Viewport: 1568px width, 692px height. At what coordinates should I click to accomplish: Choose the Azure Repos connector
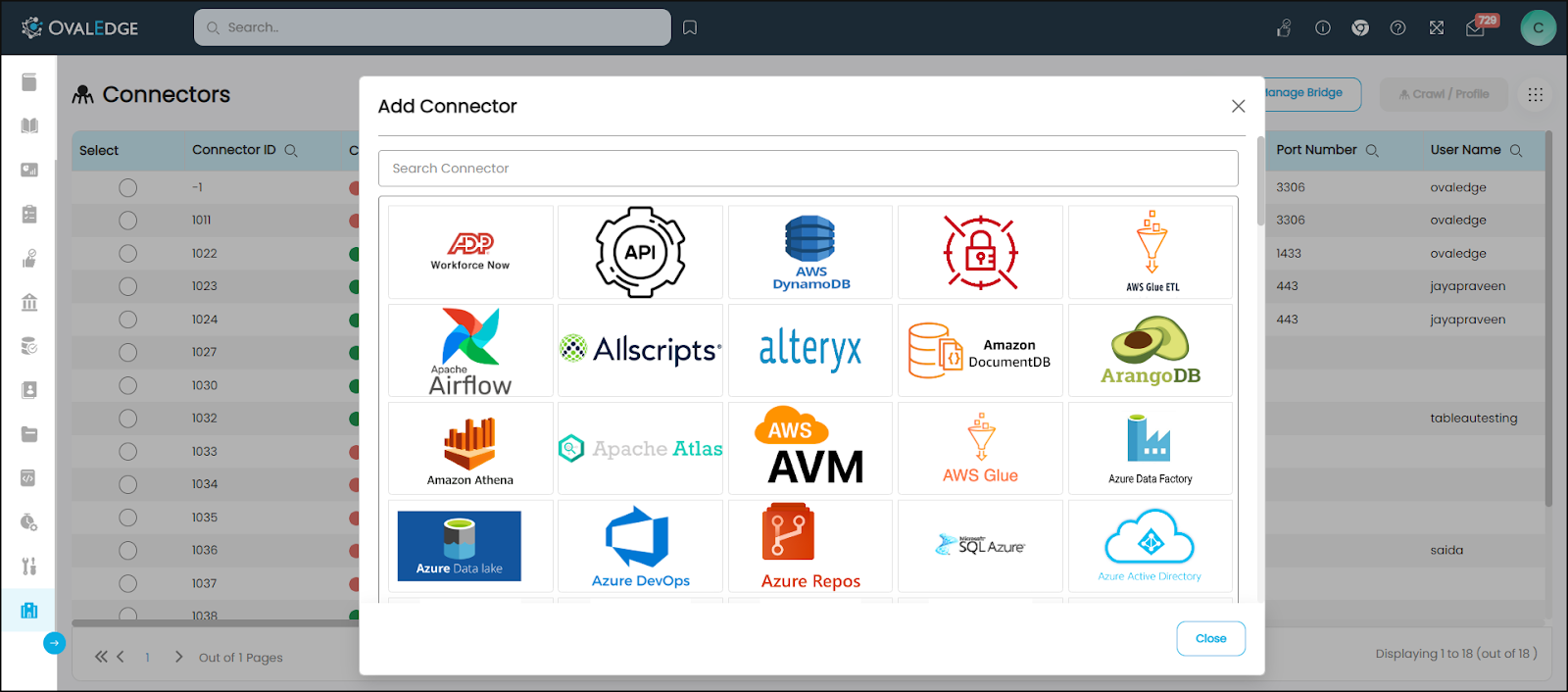[810, 546]
